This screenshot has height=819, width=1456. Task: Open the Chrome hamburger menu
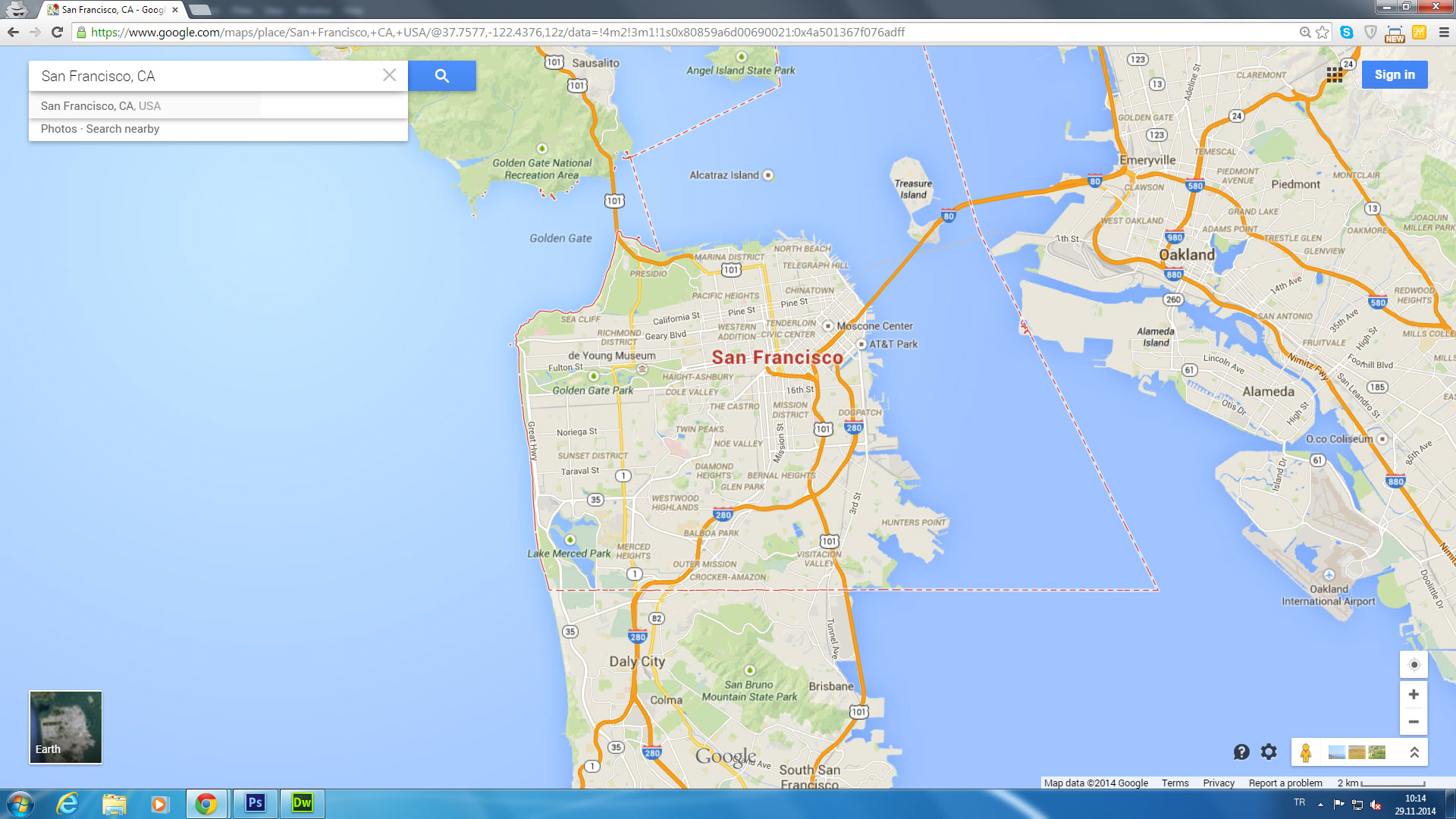tap(1444, 32)
